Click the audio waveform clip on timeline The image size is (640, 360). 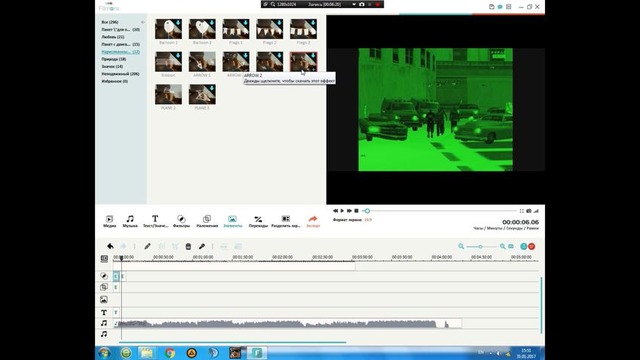pyautogui.click(x=288, y=324)
